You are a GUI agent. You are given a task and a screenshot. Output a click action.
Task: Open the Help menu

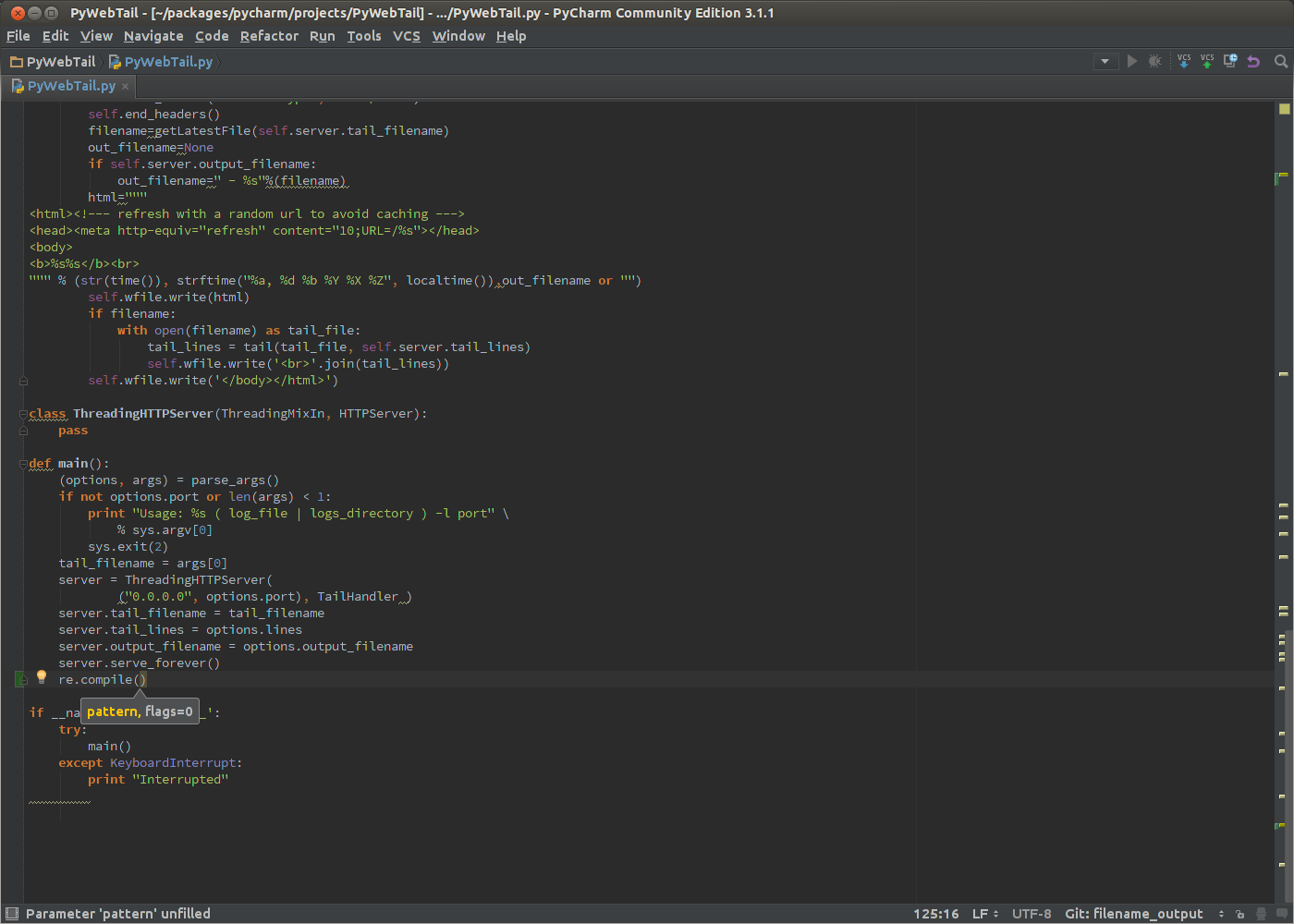(x=511, y=36)
